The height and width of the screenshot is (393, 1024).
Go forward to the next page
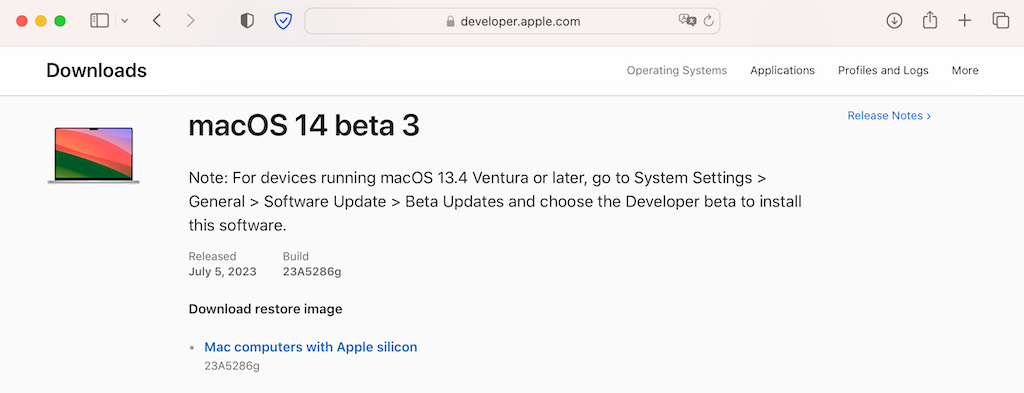coord(191,21)
